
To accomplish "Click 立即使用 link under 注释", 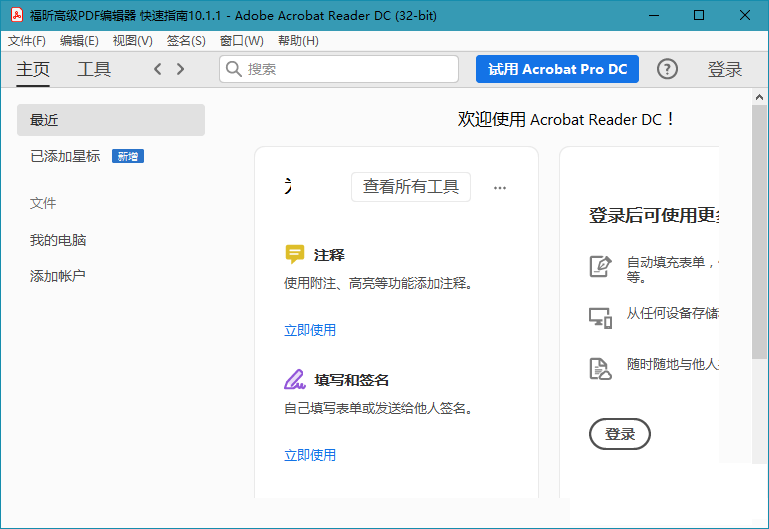I will [310, 330].
